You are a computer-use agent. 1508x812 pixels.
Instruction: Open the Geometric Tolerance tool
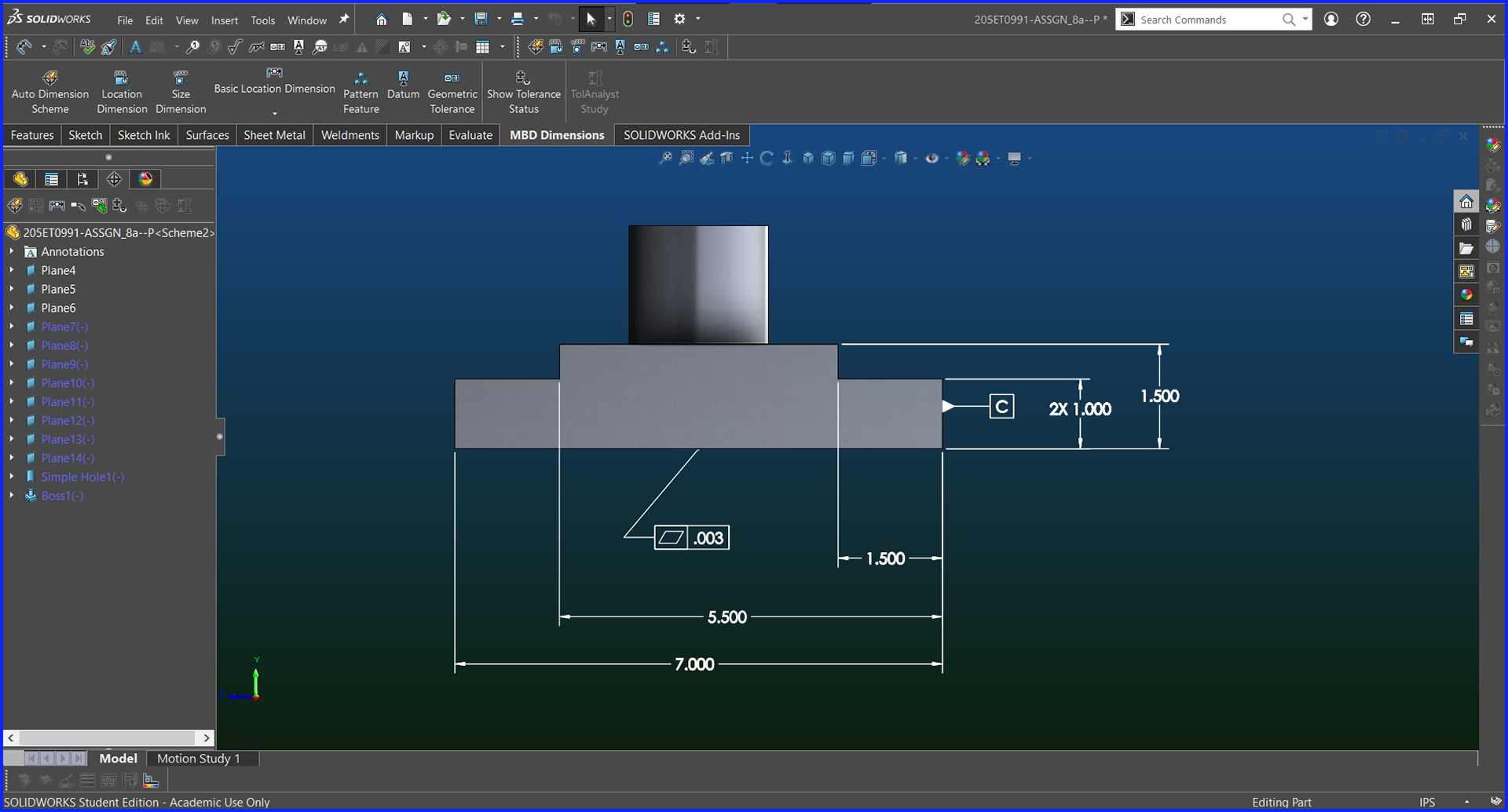[452, 93]
